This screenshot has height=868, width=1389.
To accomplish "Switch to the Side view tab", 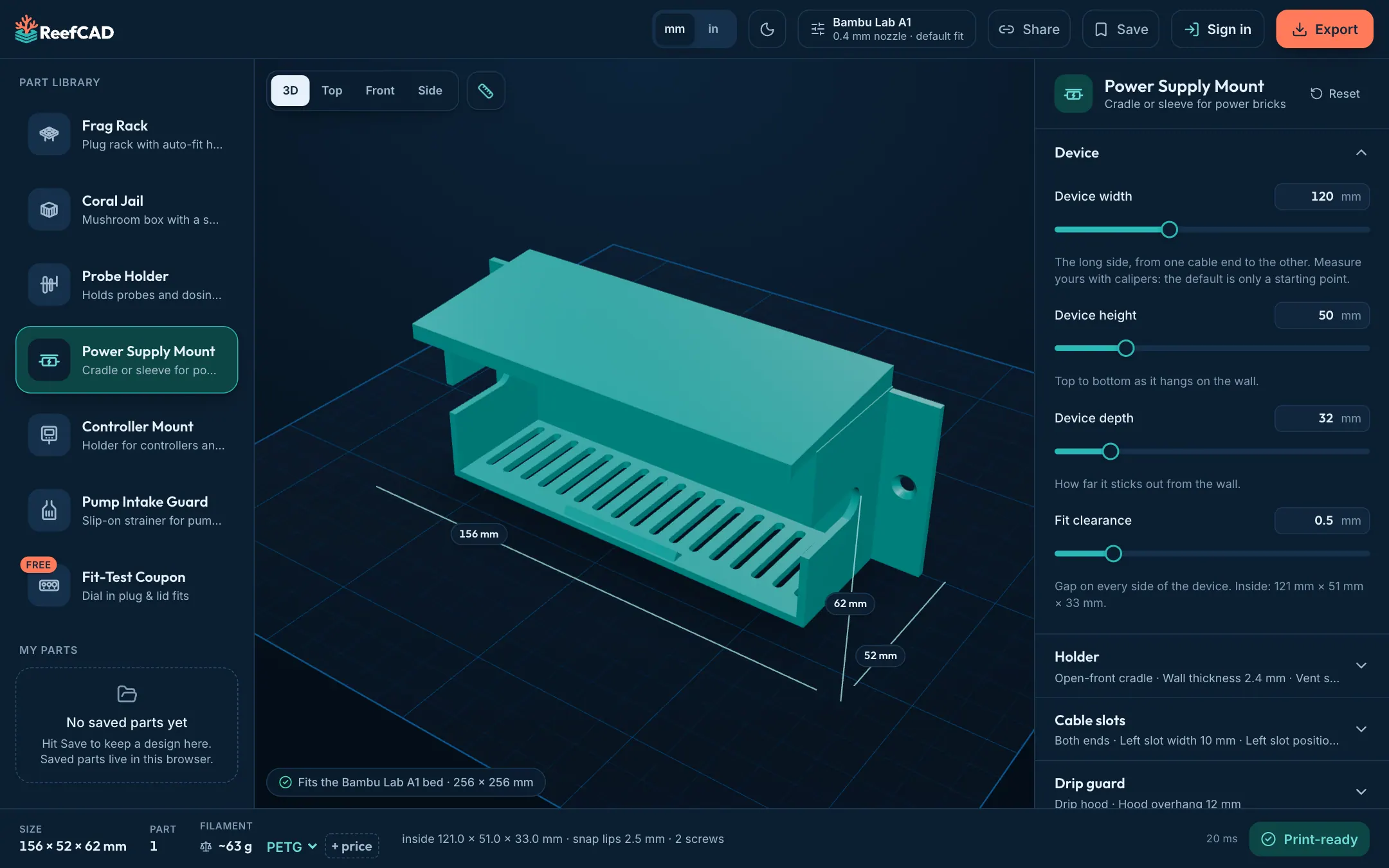I will point(430,91).
